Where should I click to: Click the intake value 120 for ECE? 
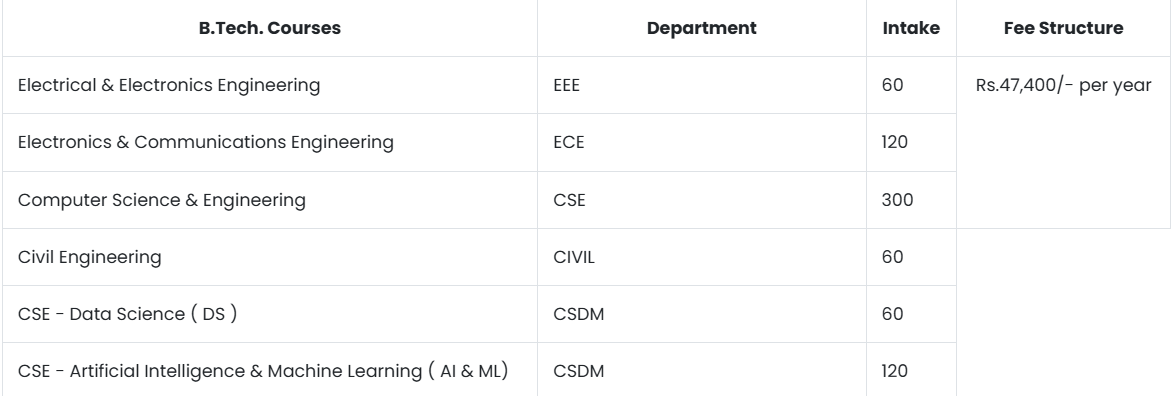[911, 143]
